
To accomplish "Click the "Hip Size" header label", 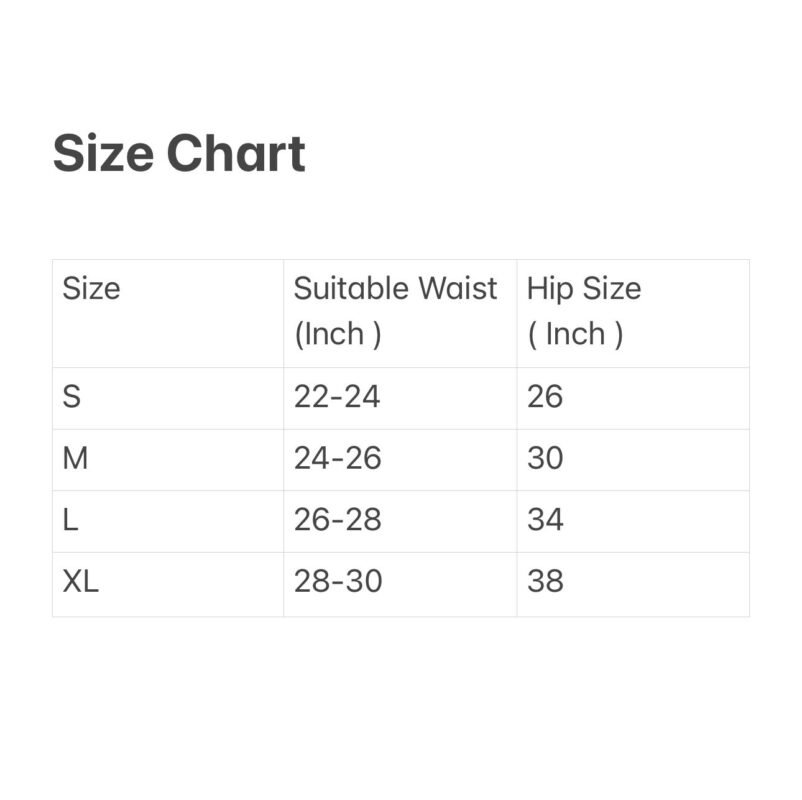I will pyautogui.click(x=584, y=289).
